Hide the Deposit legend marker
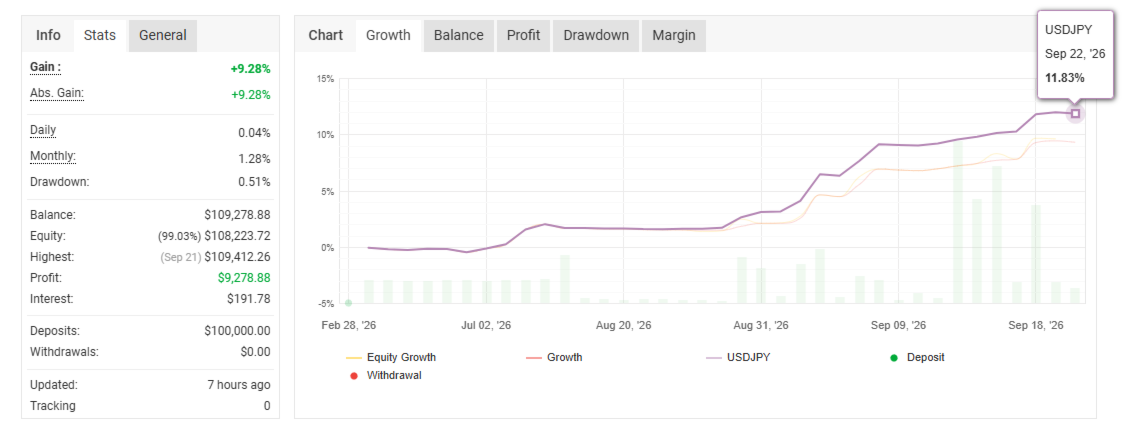 pos(917,357)
